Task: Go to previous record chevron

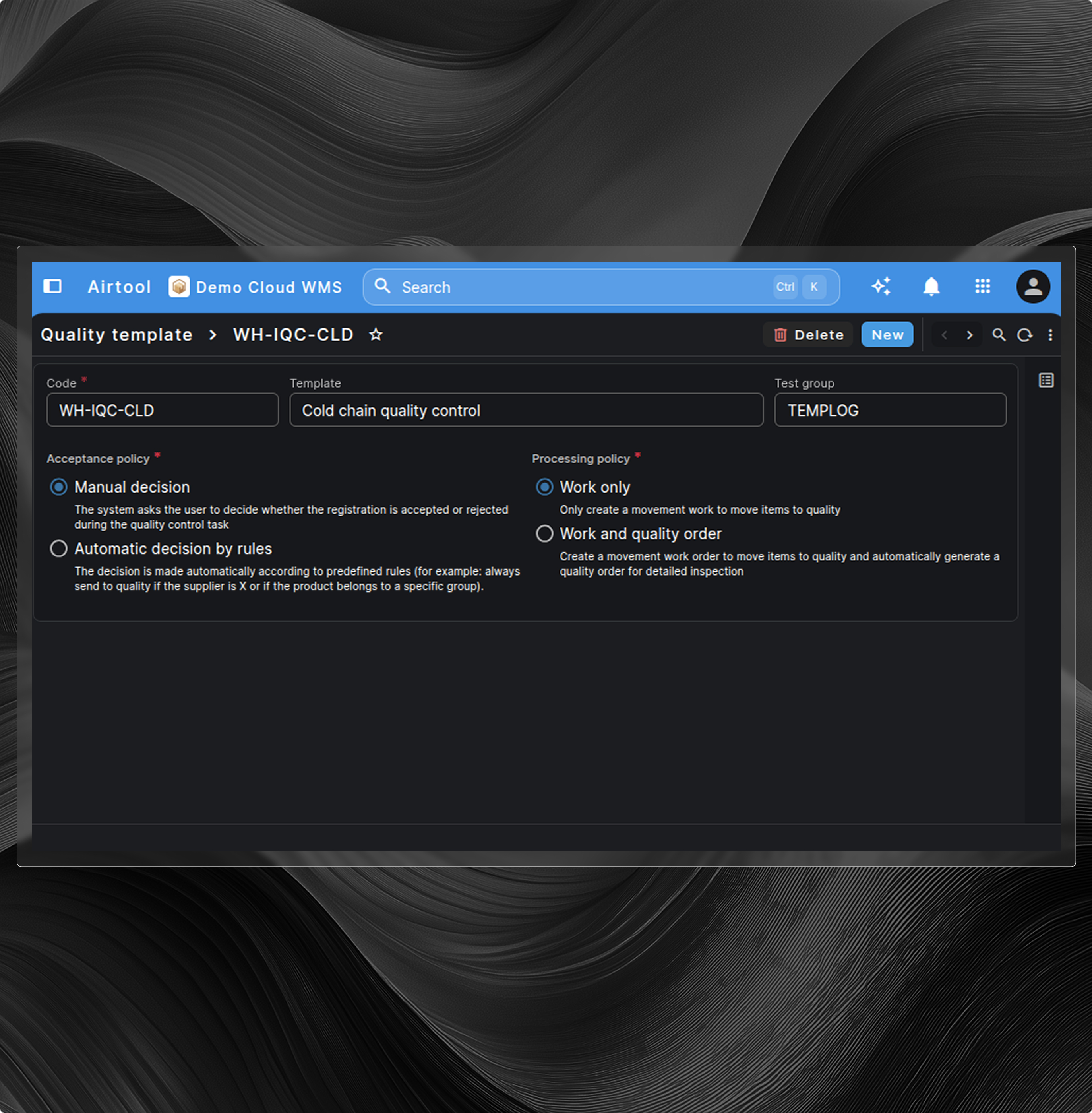Action: [x=944, y=335]
